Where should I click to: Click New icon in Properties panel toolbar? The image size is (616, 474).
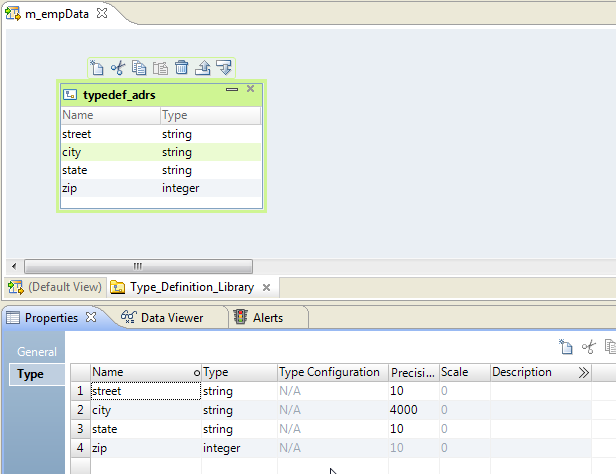point(566,347)
